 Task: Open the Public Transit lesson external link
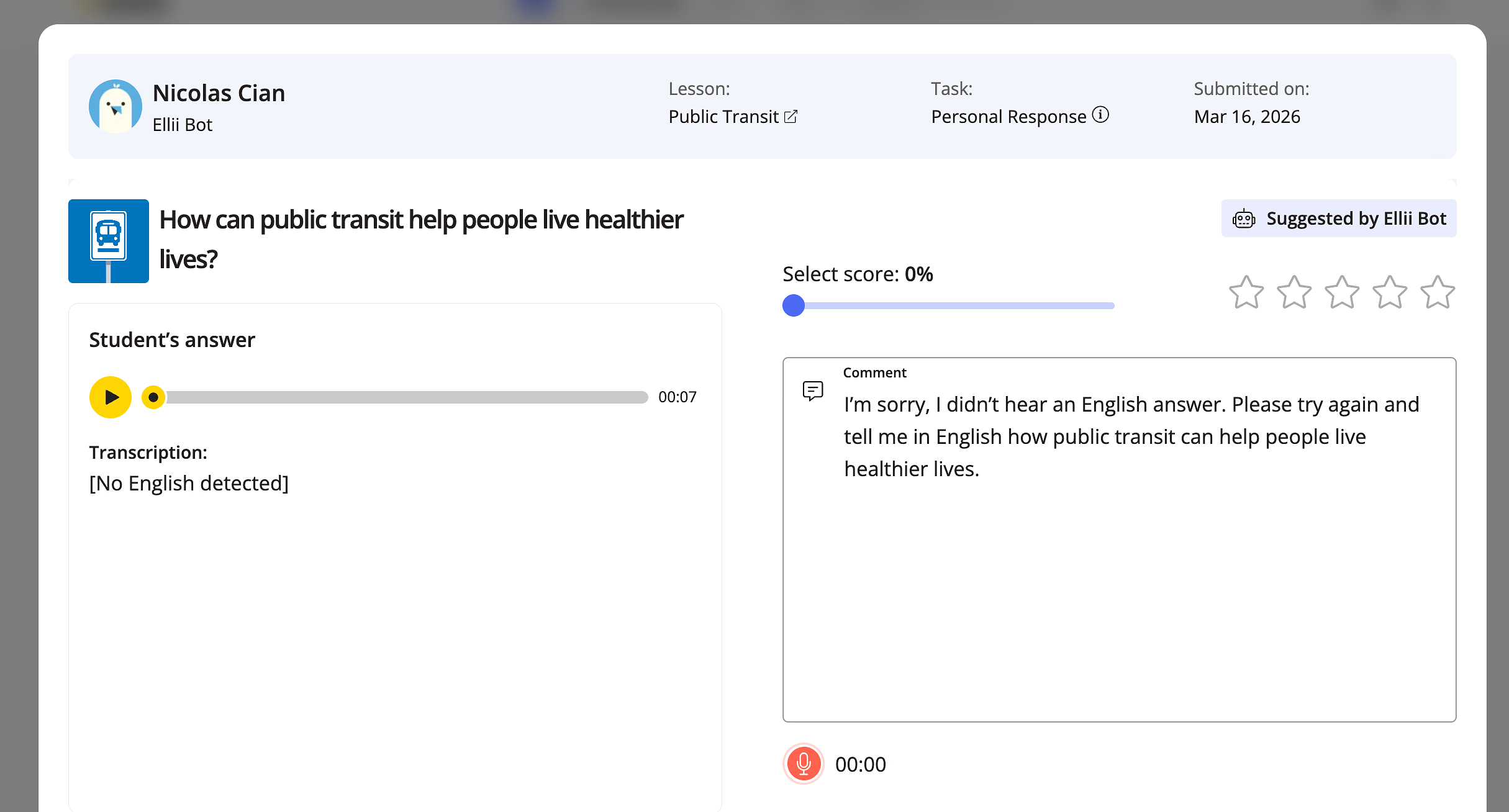coord(791,116)
